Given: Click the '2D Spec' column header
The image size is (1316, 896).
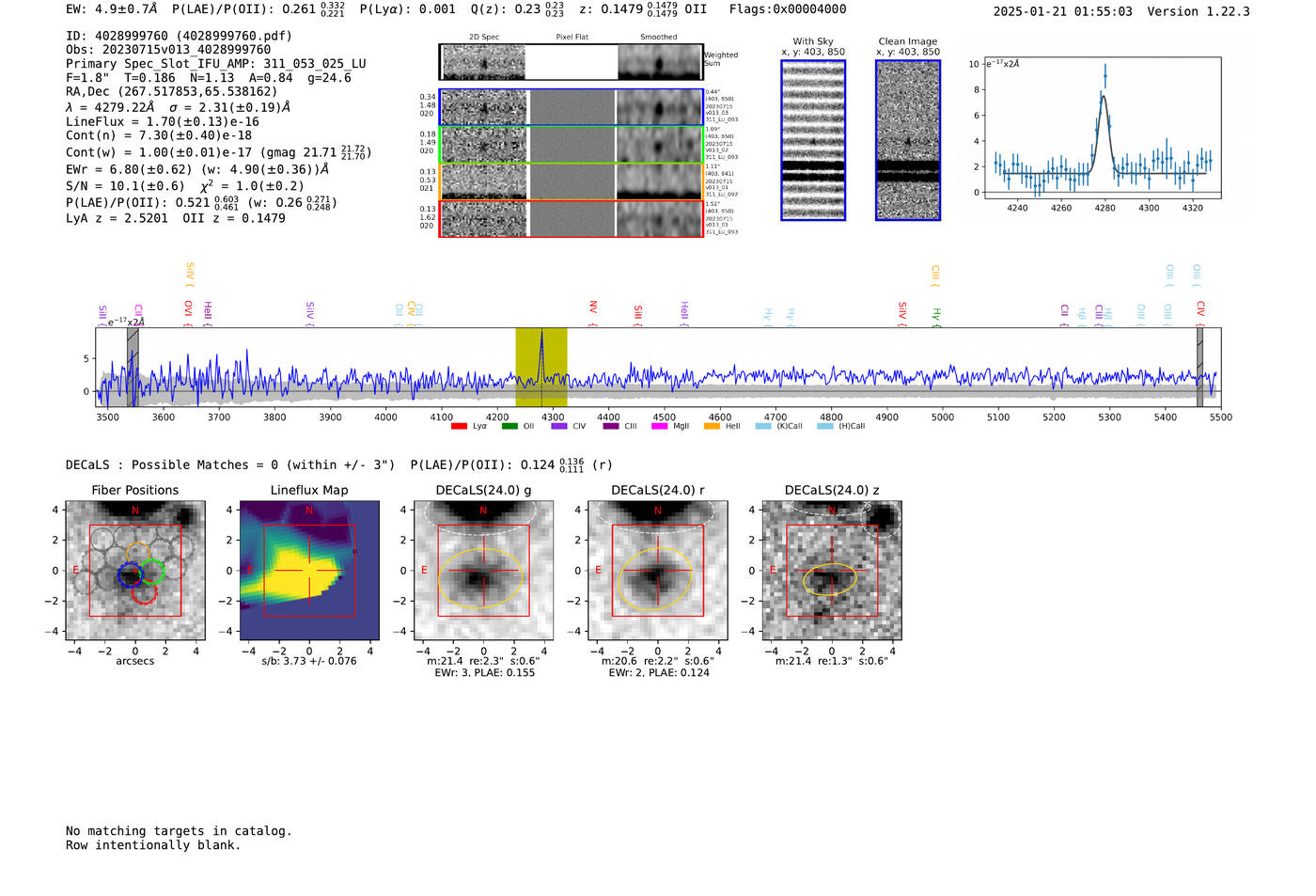Looking at the screenshot, I should point(484,38).
